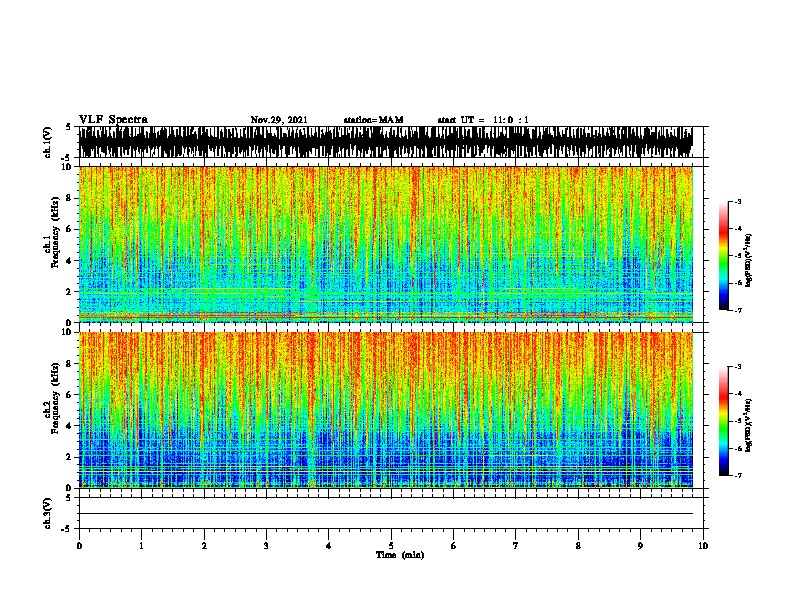Click the ch.1 color scale bar
This screenshot has height=612, width=792.
click(723, 256)
